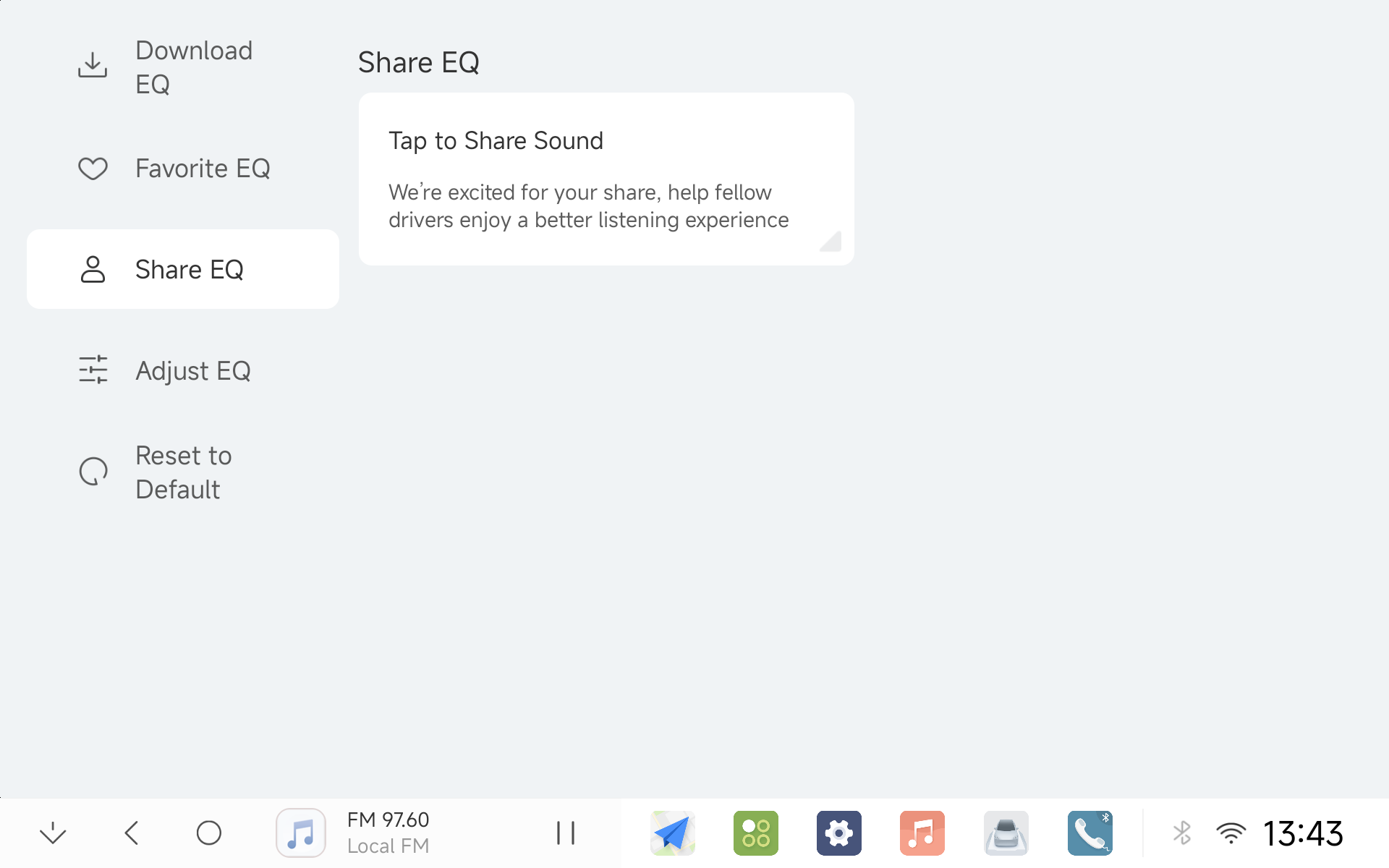Tap the Tap to Share Sound card
Screen dimensions: 1389x868
(606, 179)
